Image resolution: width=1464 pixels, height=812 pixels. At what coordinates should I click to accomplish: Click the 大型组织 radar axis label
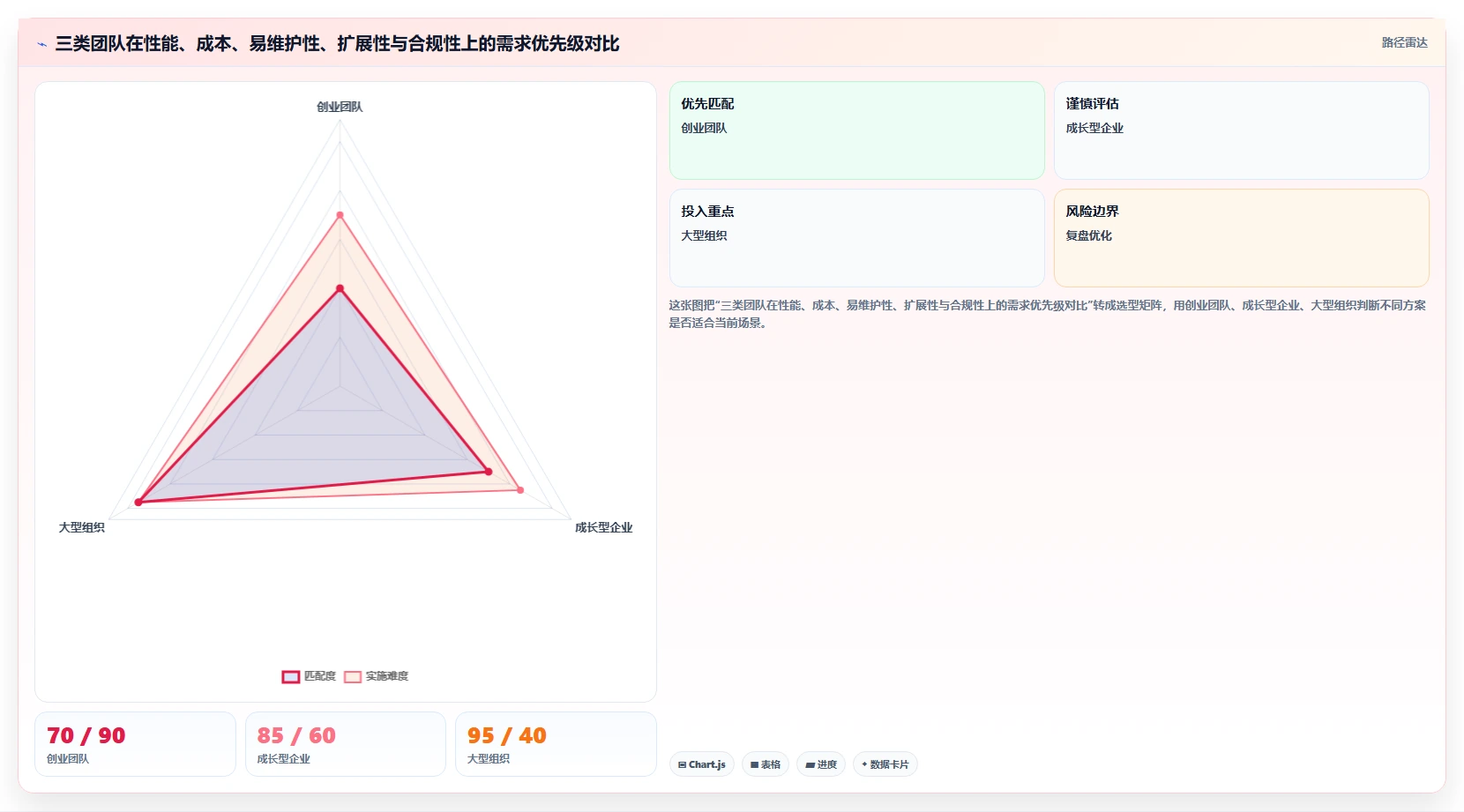pyautogui.click(x=82, y=527)
